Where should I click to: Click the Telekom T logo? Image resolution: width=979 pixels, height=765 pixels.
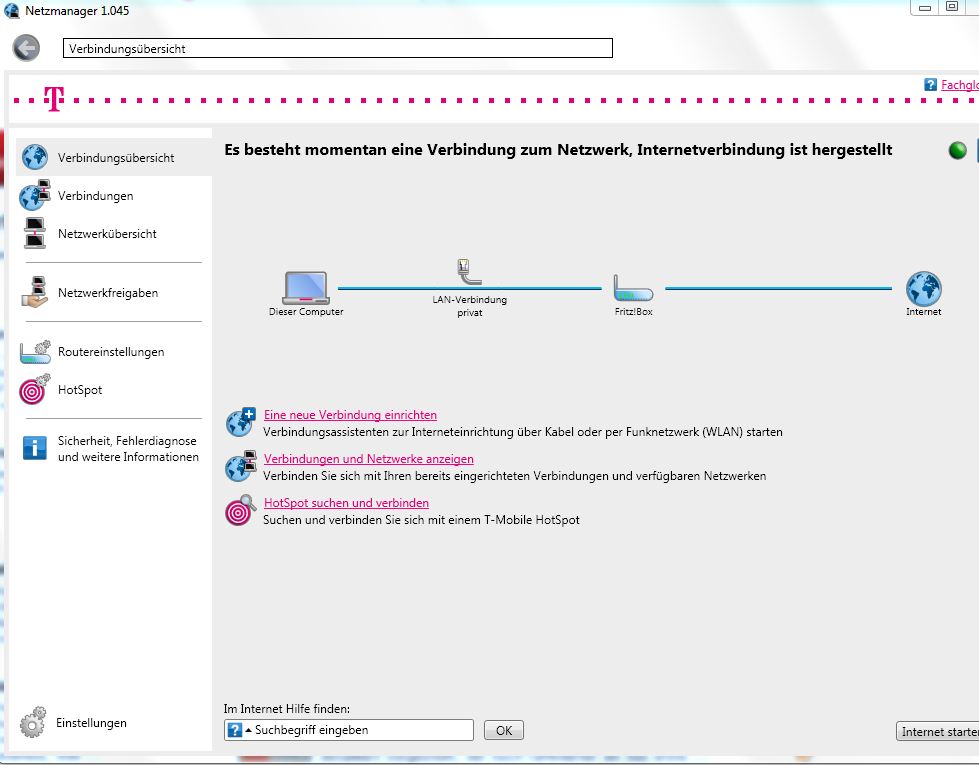click(54, 99)
